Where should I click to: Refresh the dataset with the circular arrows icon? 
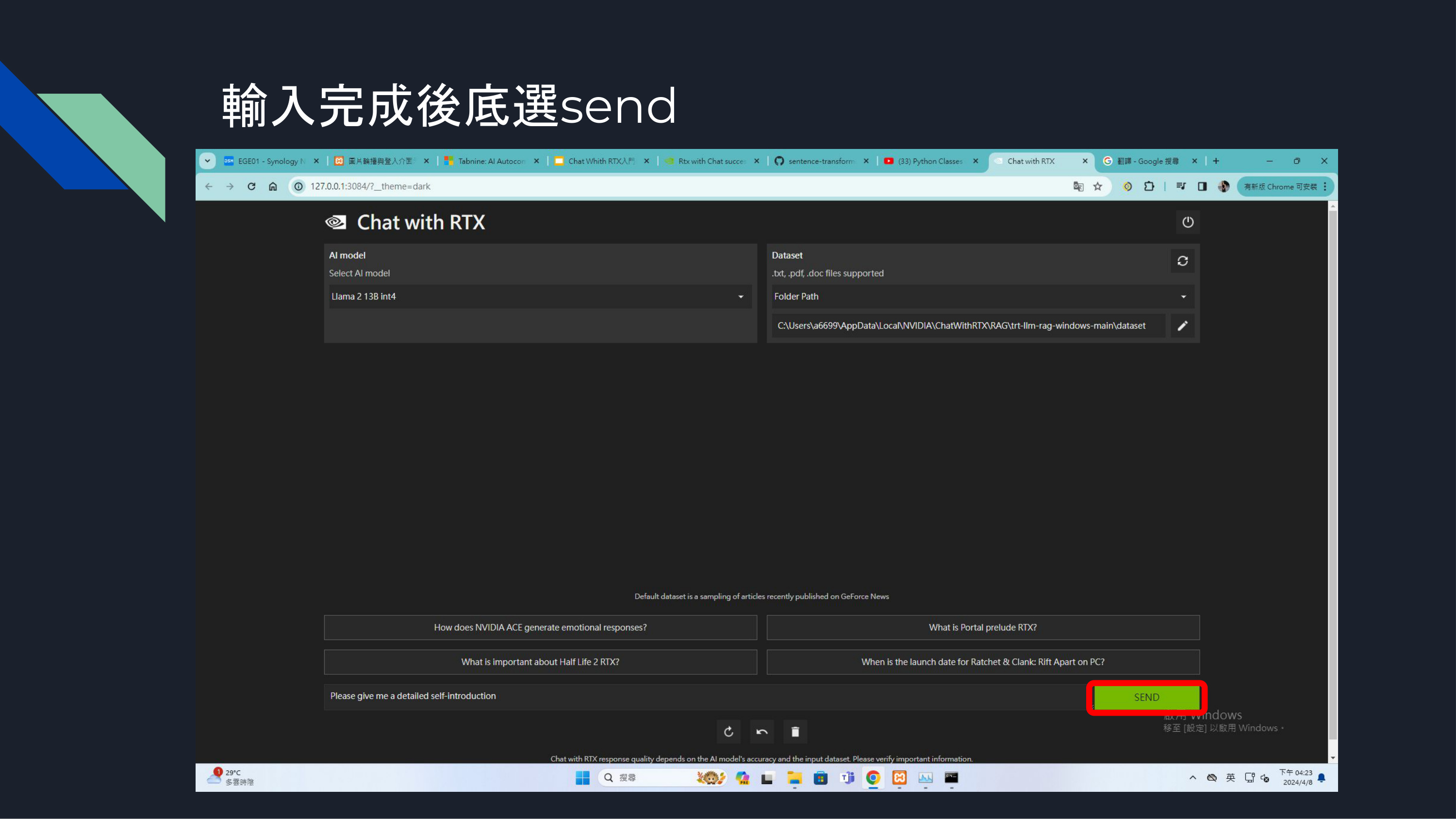tap(1182, 261)
